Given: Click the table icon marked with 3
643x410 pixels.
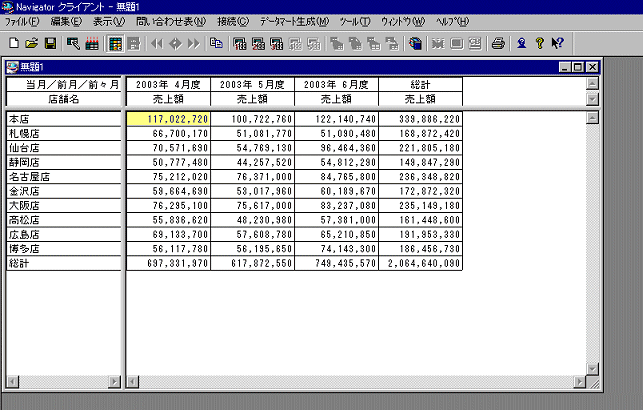Looking at the screenshot, I should [277, 43].
